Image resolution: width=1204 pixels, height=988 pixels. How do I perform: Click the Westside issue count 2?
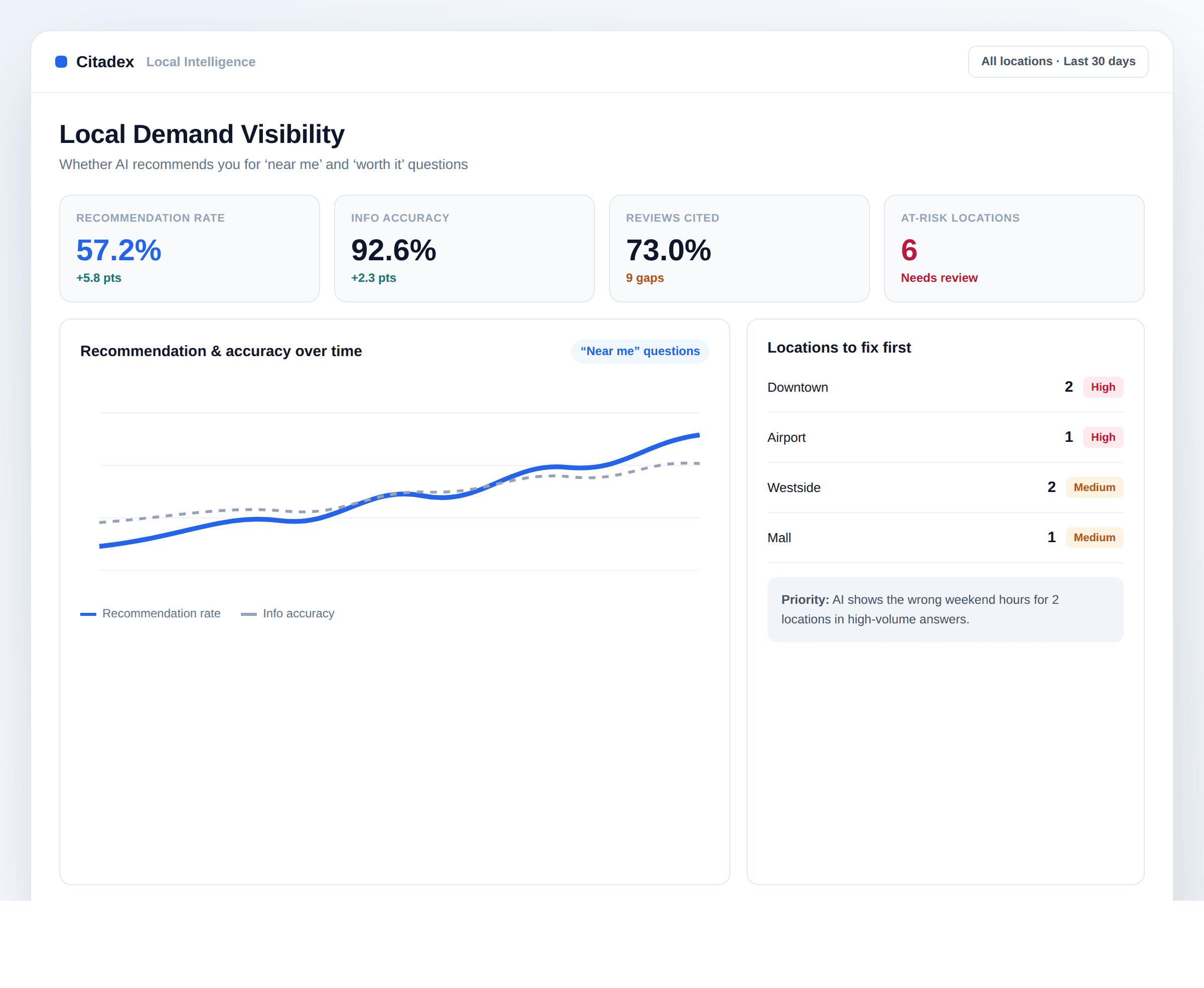pyautogui.click(x=1051, y=487)
